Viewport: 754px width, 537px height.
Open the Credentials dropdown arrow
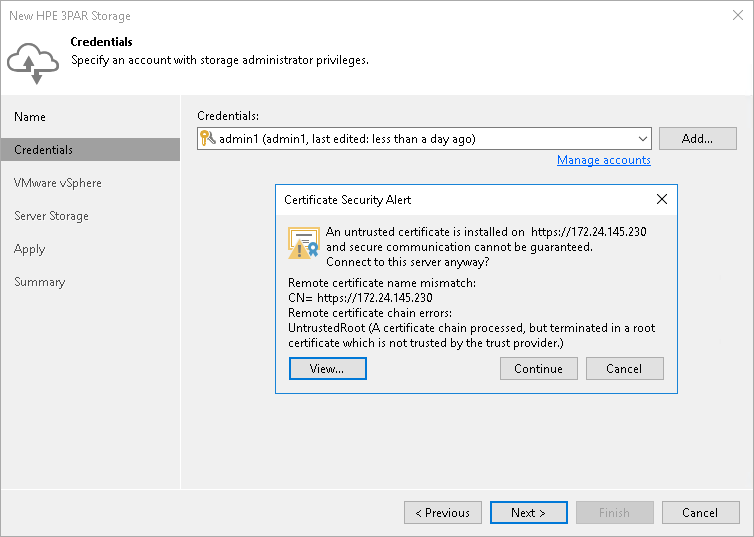click(642, 139)
